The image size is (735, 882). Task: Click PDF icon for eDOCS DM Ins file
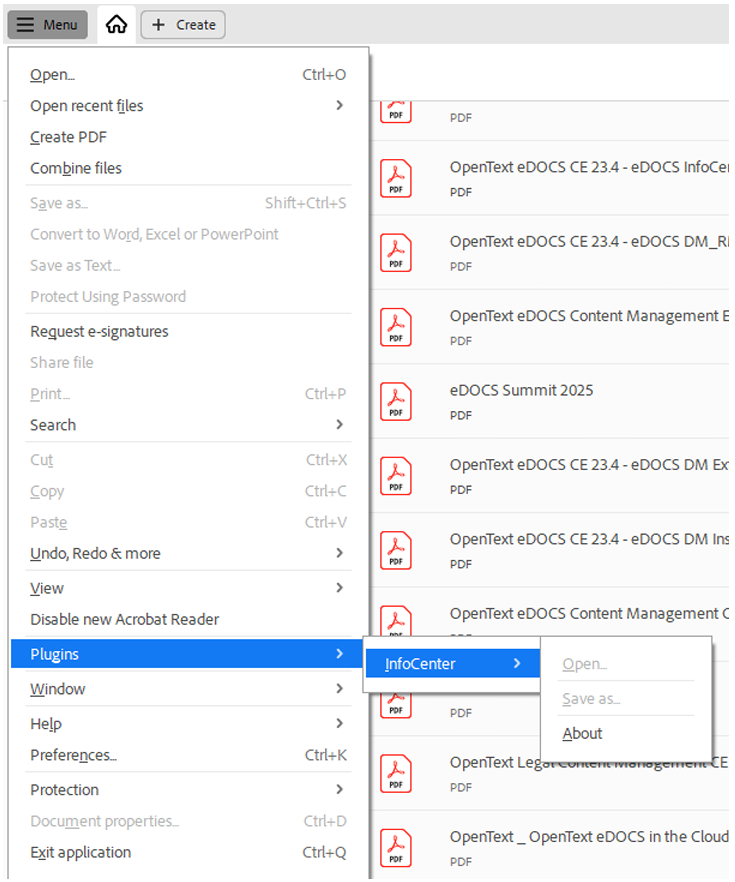pos(396,550)
